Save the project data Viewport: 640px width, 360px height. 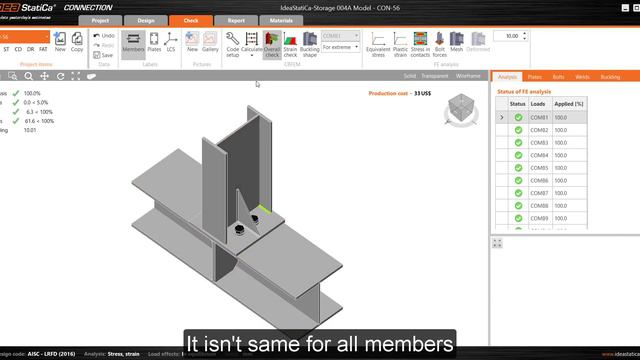coord(103,55)
